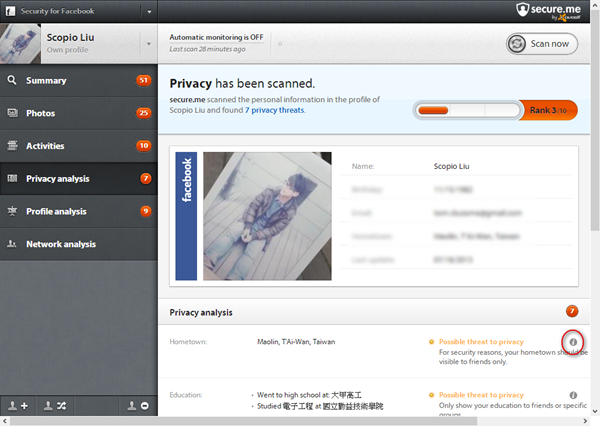Image resolution: width=600 pixels, height=426 pixels.
Task: Click the Facebook icon in title bar
Action: click(10, 11)
